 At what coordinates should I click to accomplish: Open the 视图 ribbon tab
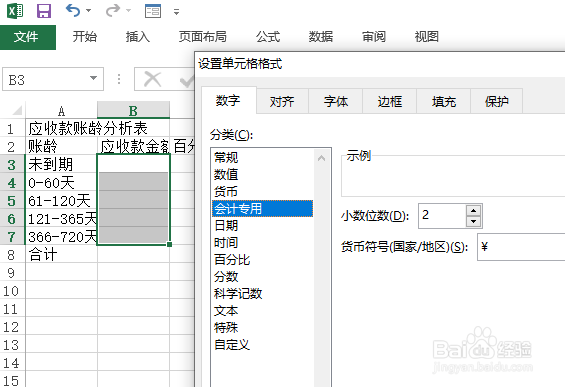pos(426,37)
